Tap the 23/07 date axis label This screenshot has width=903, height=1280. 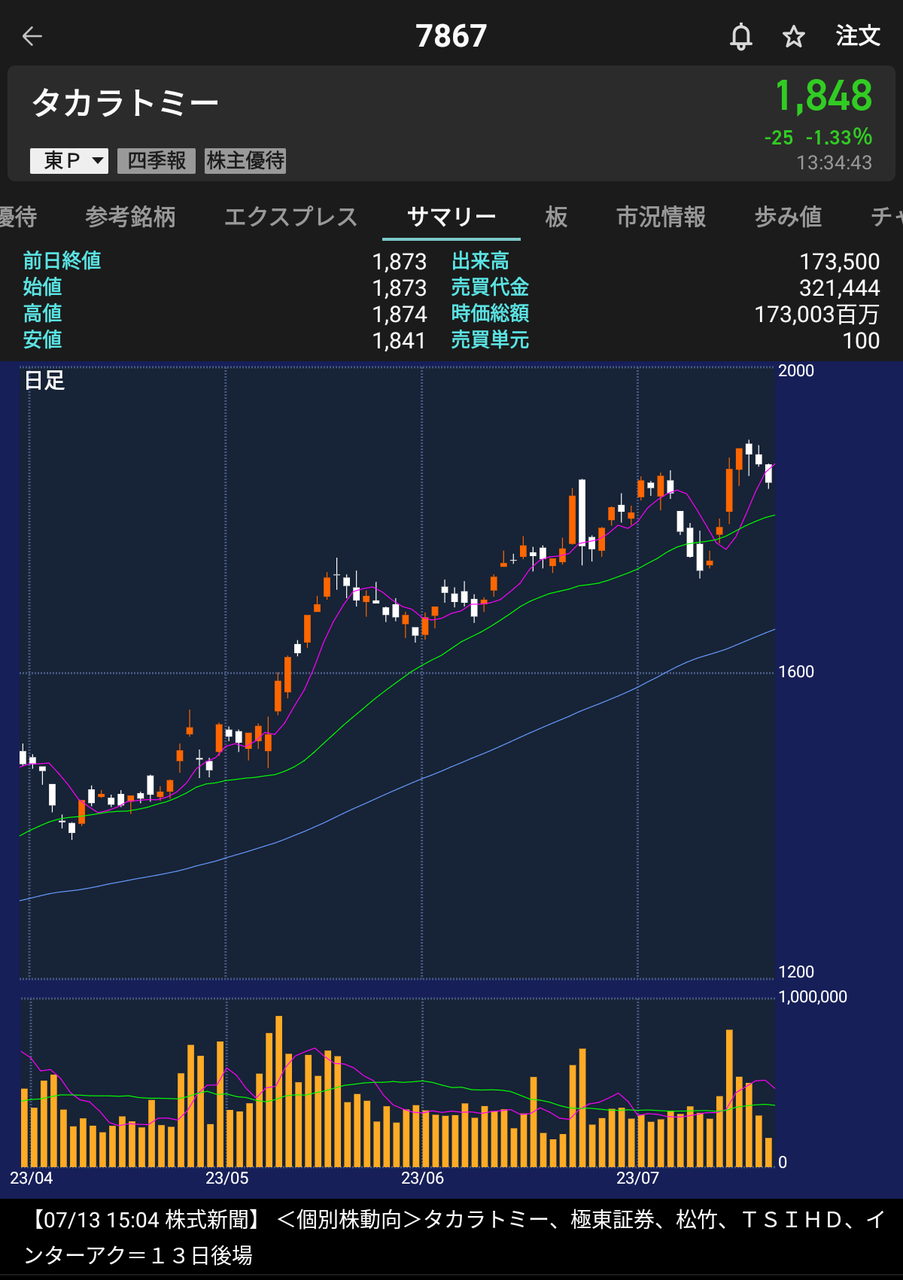click(639, 1178)
